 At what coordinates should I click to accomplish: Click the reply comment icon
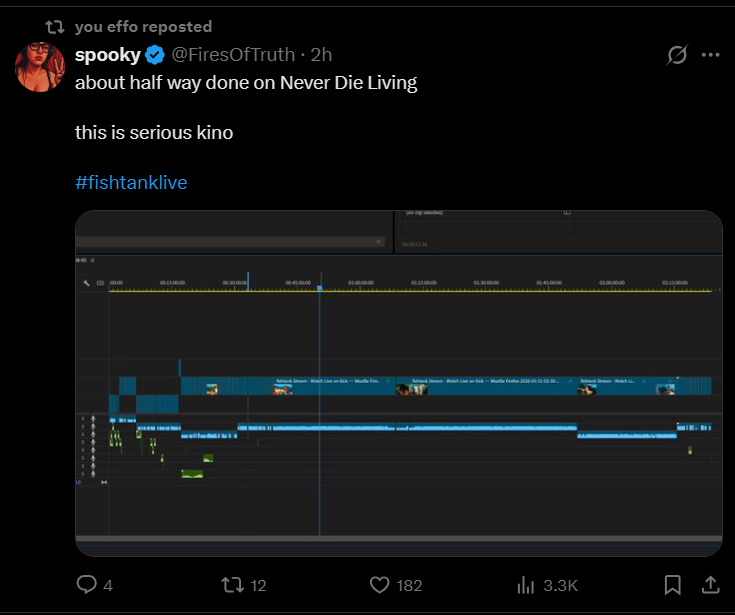(88, 585)
